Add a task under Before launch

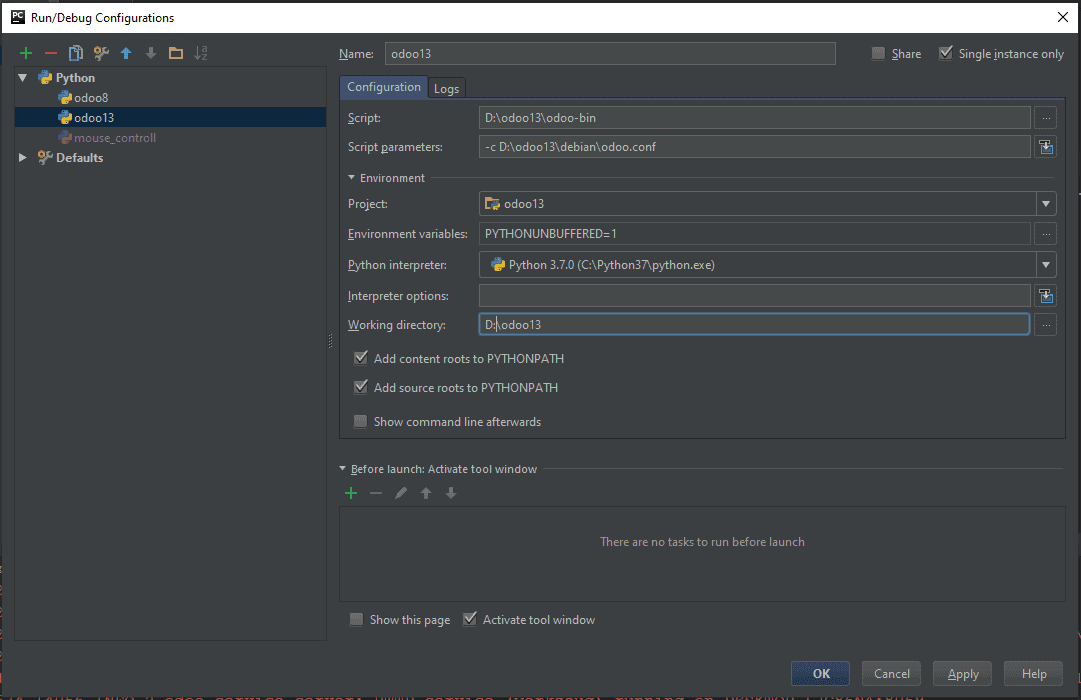pyautogui.click(x=350, y=492)
